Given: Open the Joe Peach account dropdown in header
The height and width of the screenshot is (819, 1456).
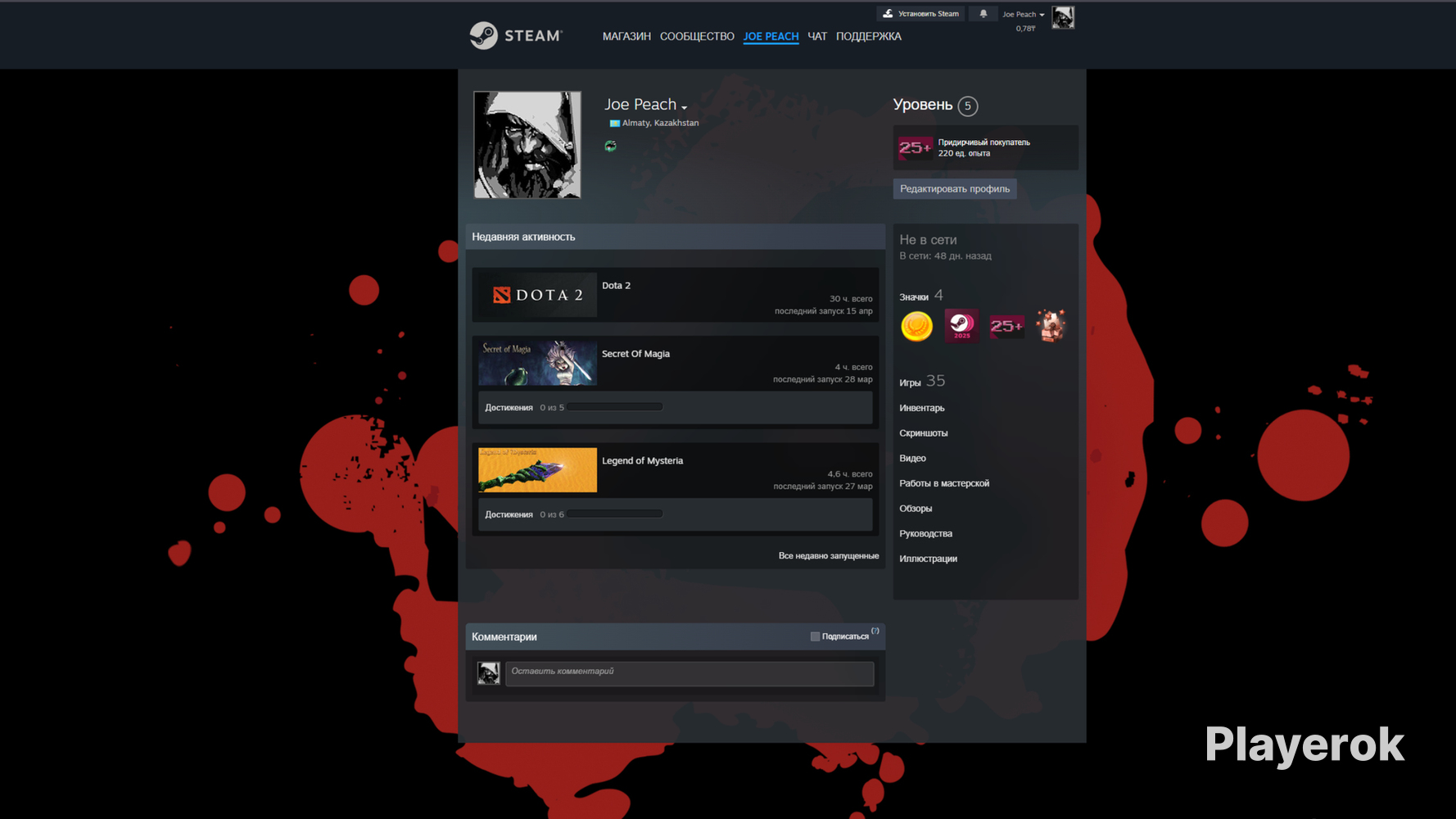Looking at the screenshot, I should click(1024, 15).
